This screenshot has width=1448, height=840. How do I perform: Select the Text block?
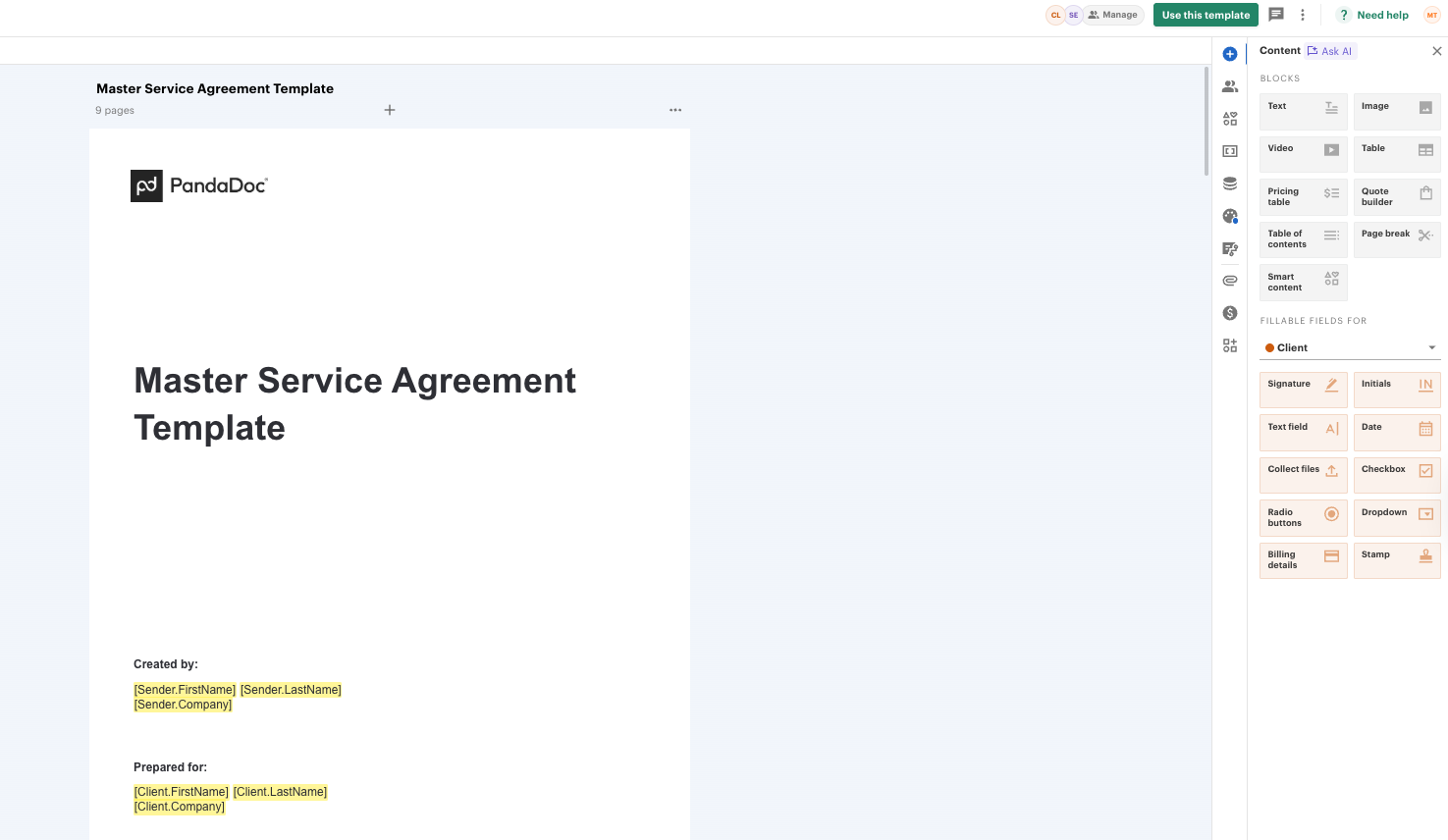pos(1304,112)
